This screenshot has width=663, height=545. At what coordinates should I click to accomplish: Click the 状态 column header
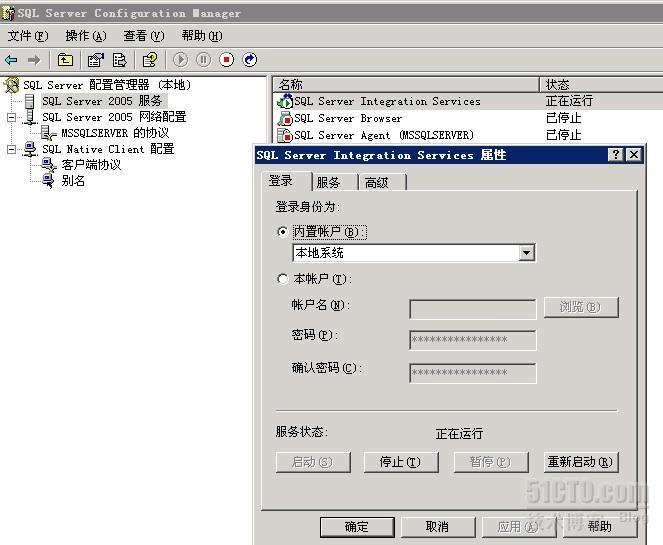coord(602,85)
